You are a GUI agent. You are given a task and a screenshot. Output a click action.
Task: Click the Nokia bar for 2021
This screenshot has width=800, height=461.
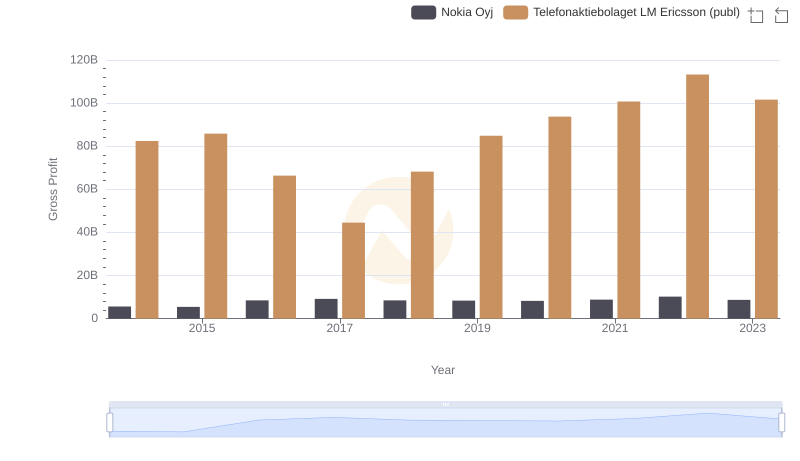(x=601, y=309)
